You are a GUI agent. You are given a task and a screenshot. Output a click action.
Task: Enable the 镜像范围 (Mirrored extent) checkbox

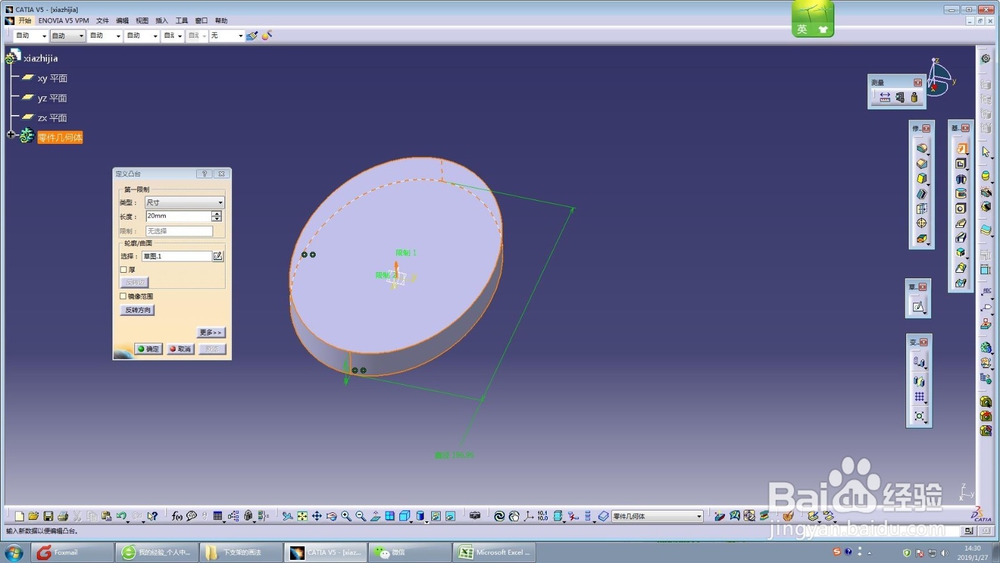point(123,296)
